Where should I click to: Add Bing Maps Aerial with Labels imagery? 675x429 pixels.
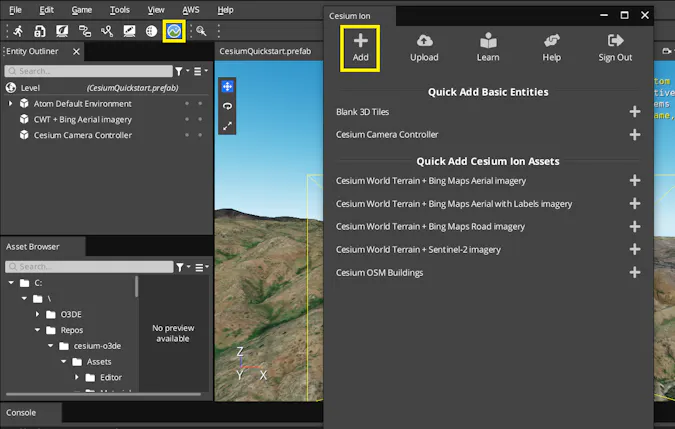[635, 204]
